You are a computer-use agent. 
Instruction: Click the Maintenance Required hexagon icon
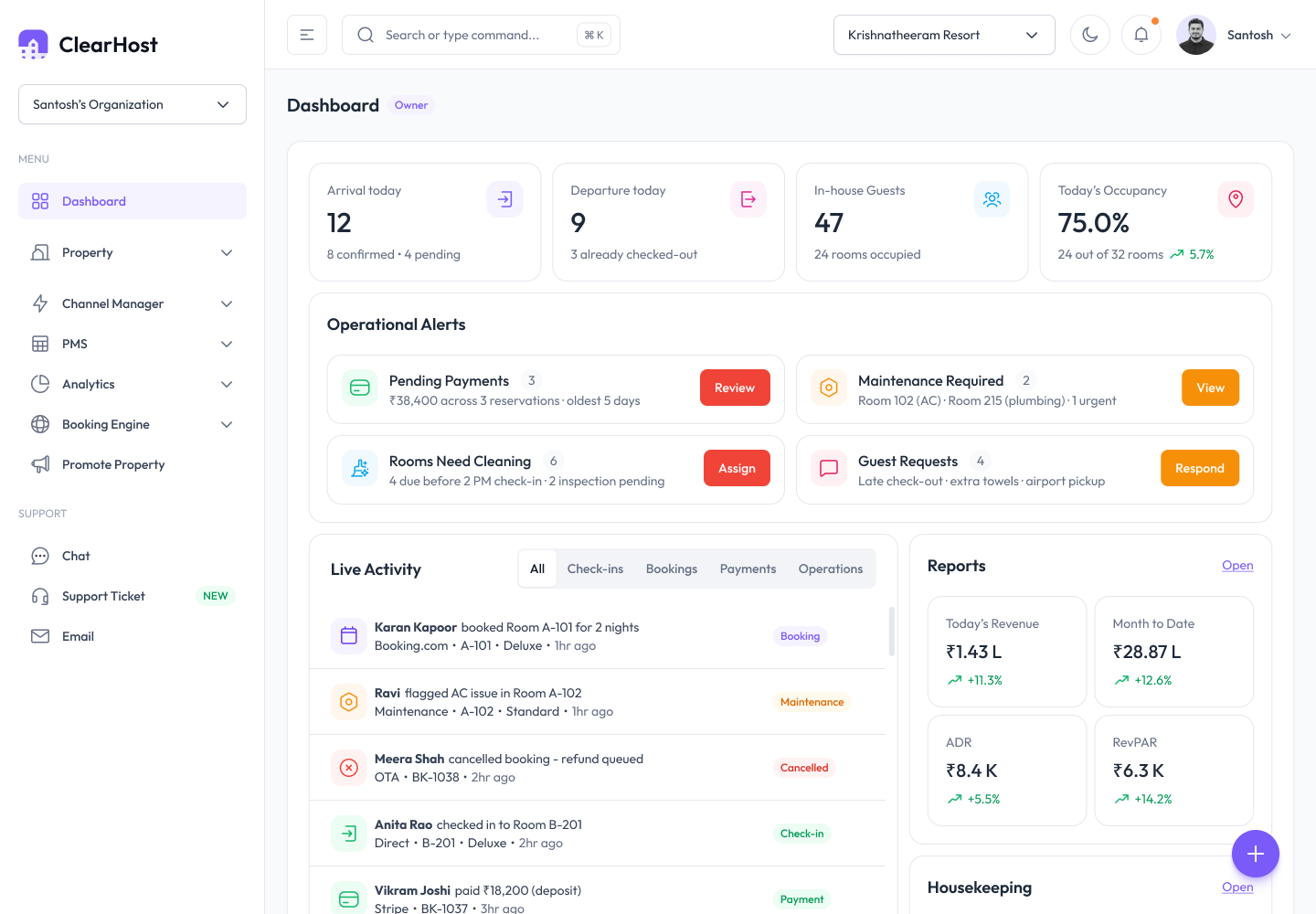click(x=829, y=388)
